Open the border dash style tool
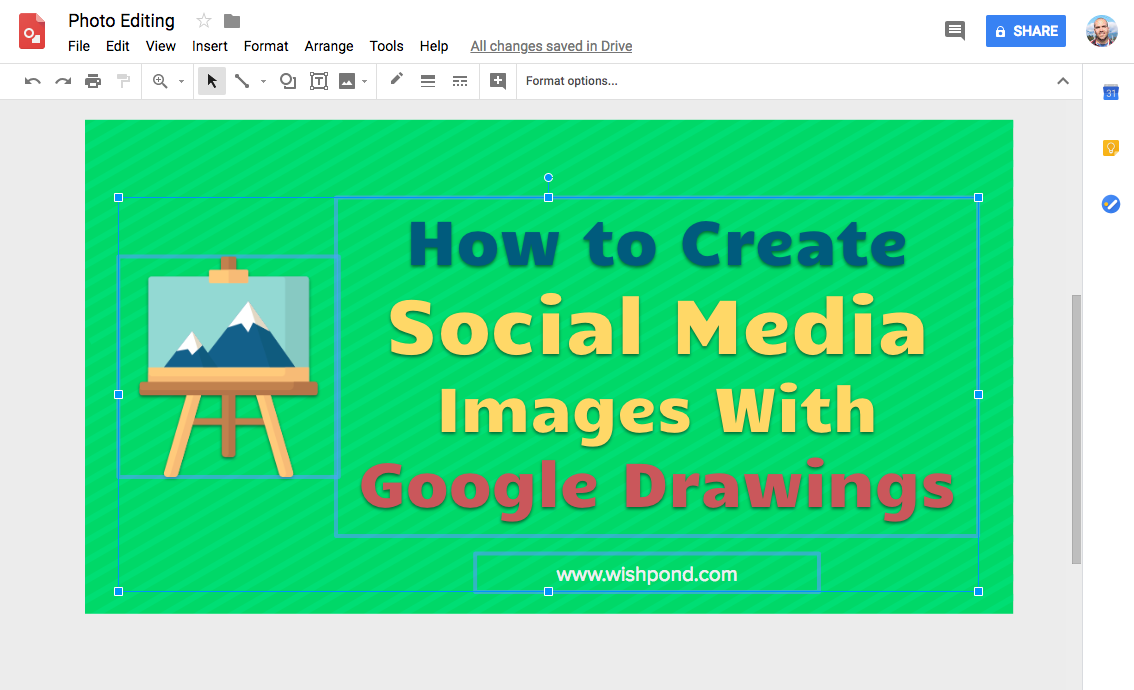1134x690 pixels. tap(460, 81)
